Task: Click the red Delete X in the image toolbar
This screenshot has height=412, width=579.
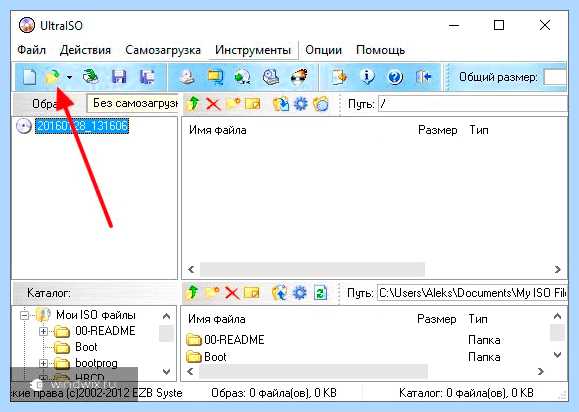Action: coord(213,104)
